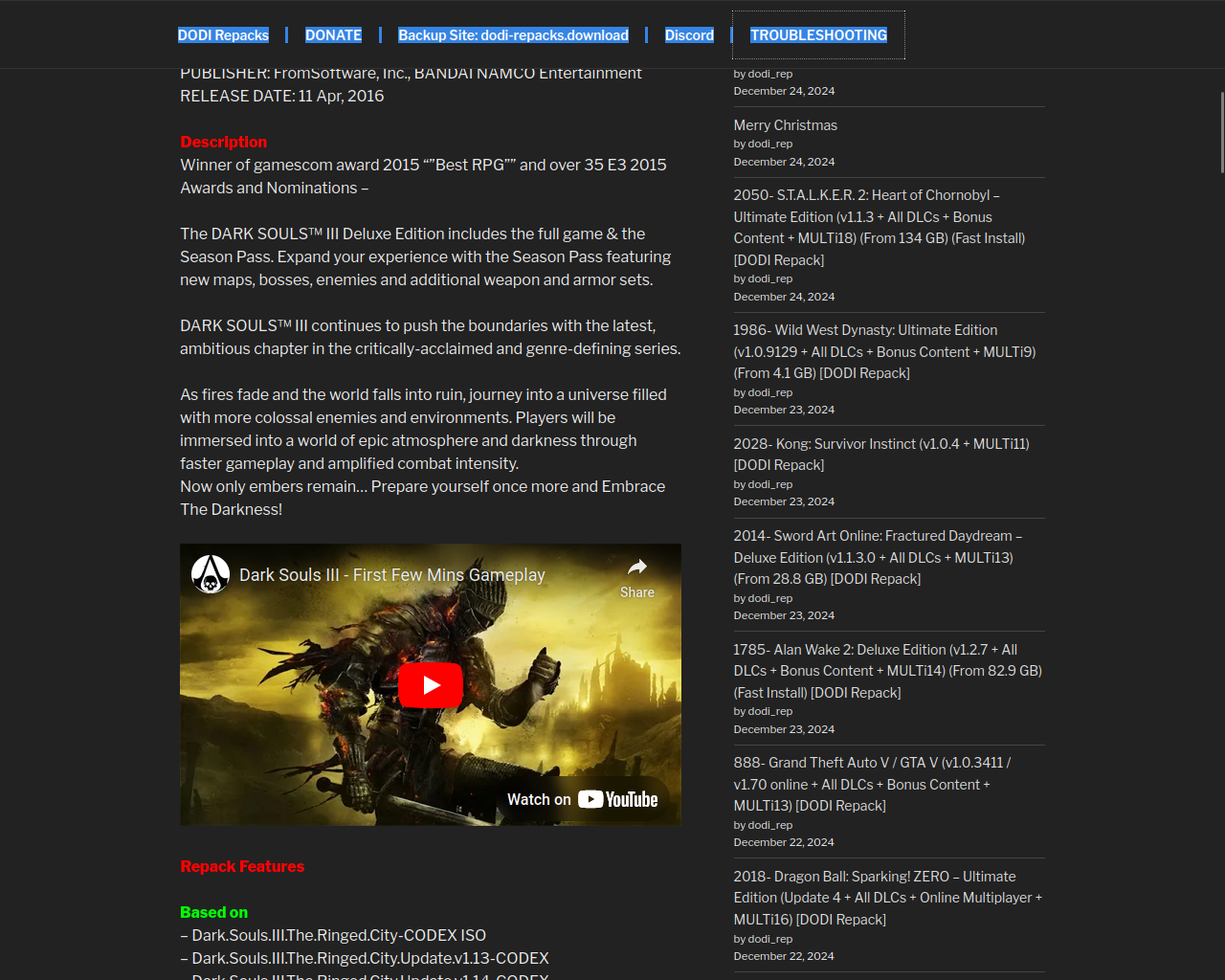Open the video channel avatar icon
The width and height of the screenshot is (1225, 980).
(x=211, y=574)
